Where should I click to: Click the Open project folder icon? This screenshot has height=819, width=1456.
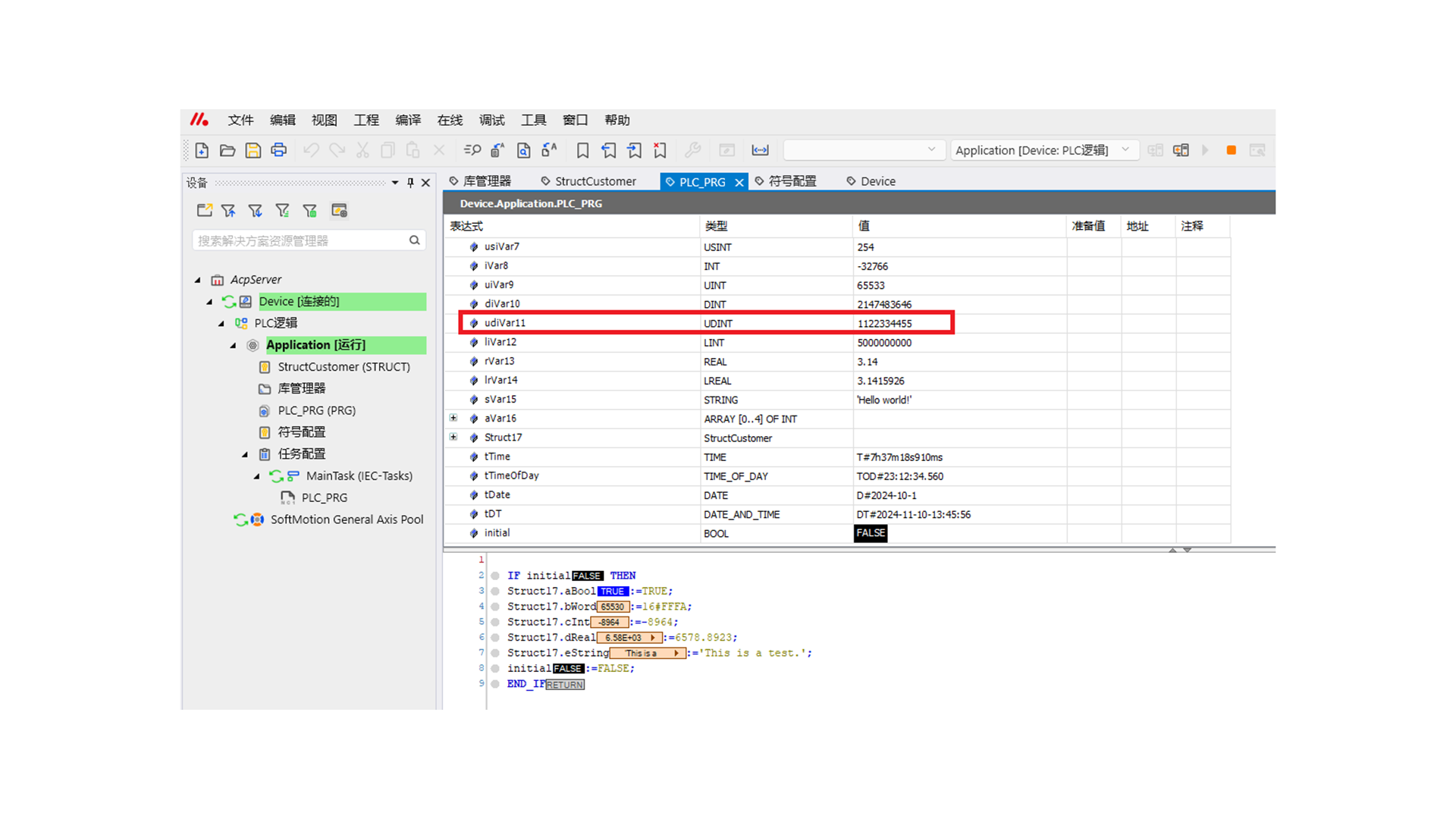pyautogui.click(x=227, y=150)
